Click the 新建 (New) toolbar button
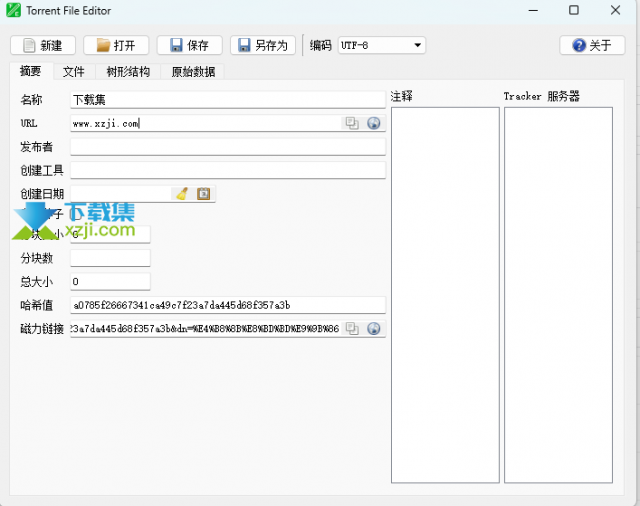Image resolution: width=640 pixels, height=506 pixels. [x=43, y=45]
